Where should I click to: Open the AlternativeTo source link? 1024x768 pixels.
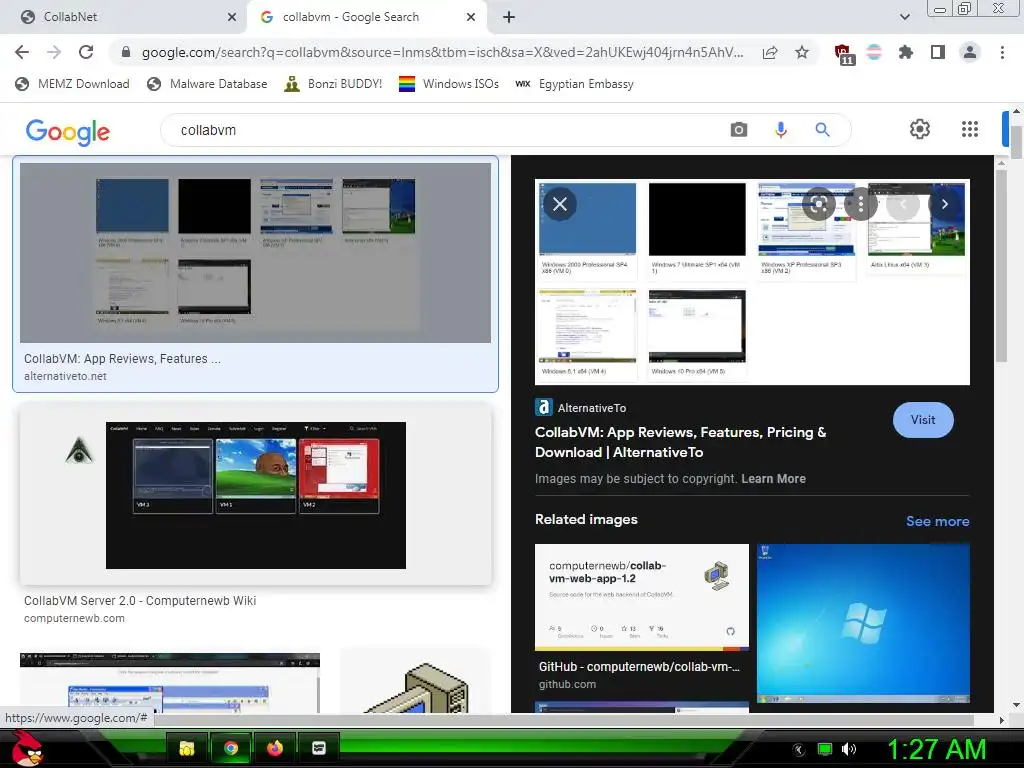581,408
